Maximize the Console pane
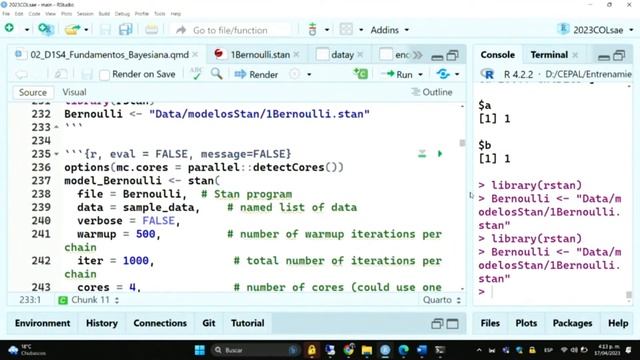 [619, 55]
